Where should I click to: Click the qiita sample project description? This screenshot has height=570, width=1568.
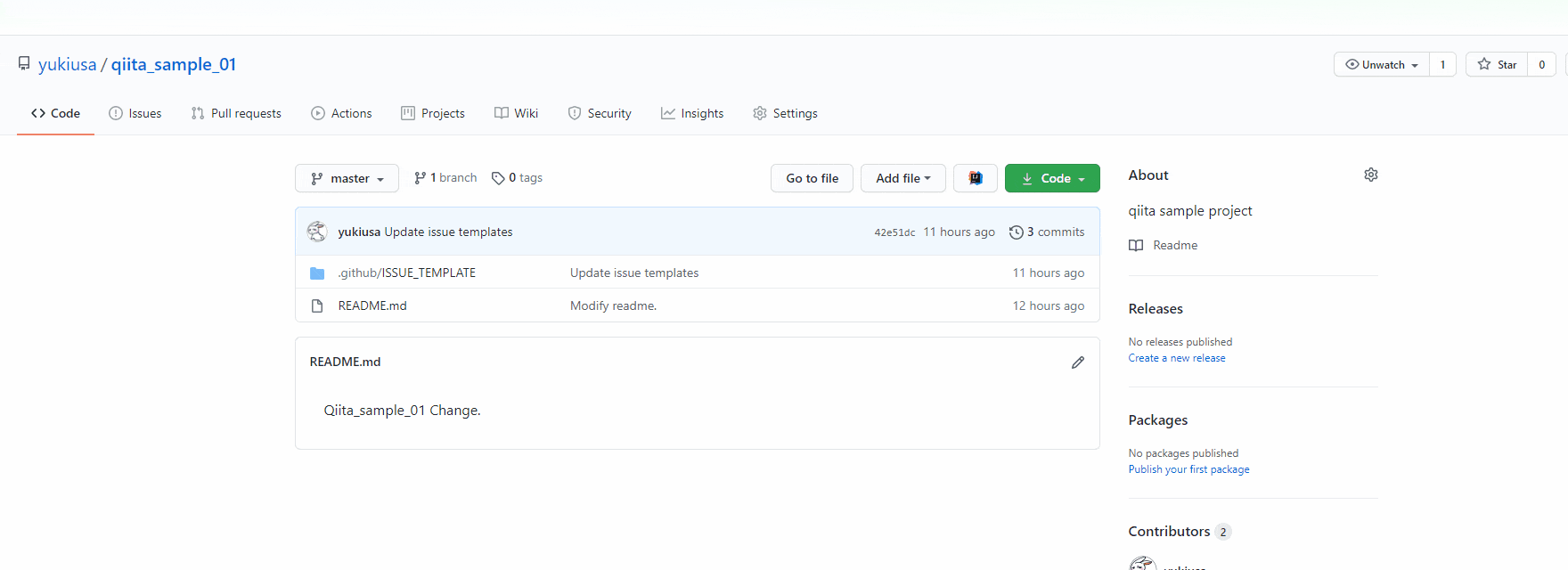coord(1190,211)
